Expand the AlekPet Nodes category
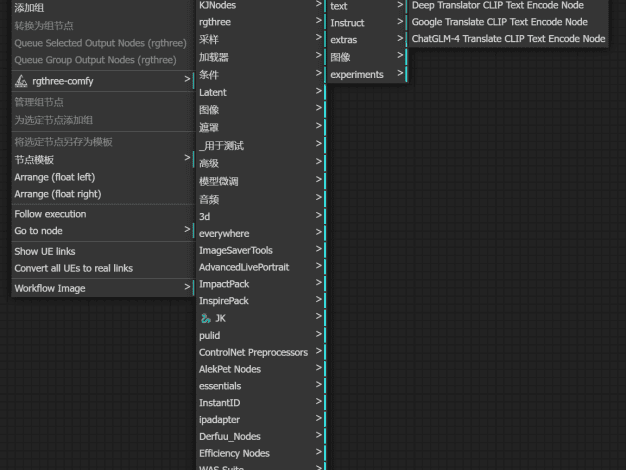Screen dimensions: 626x470 [261, 369]
